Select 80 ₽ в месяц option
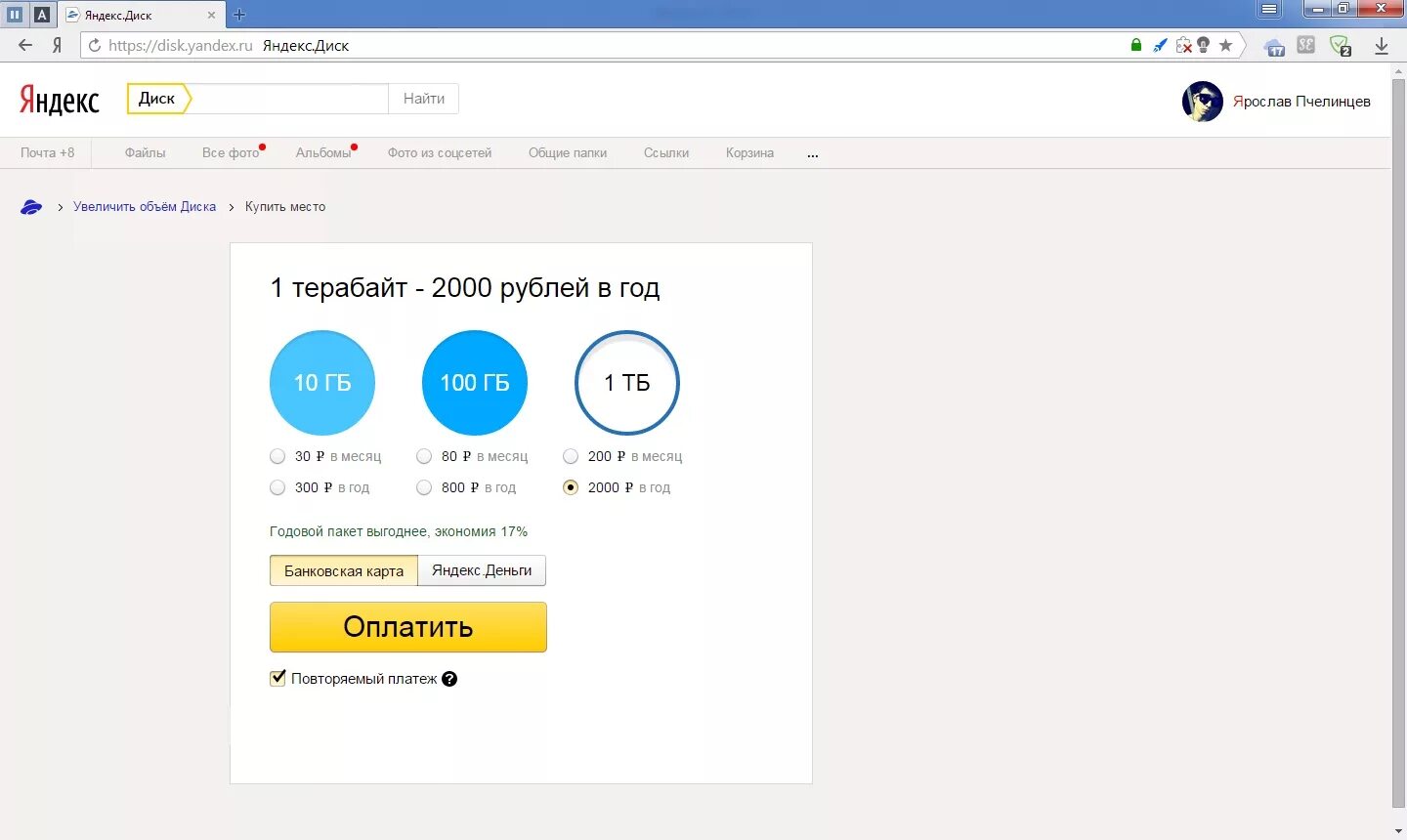This screenshot has height=840, width=1407. 424,456
